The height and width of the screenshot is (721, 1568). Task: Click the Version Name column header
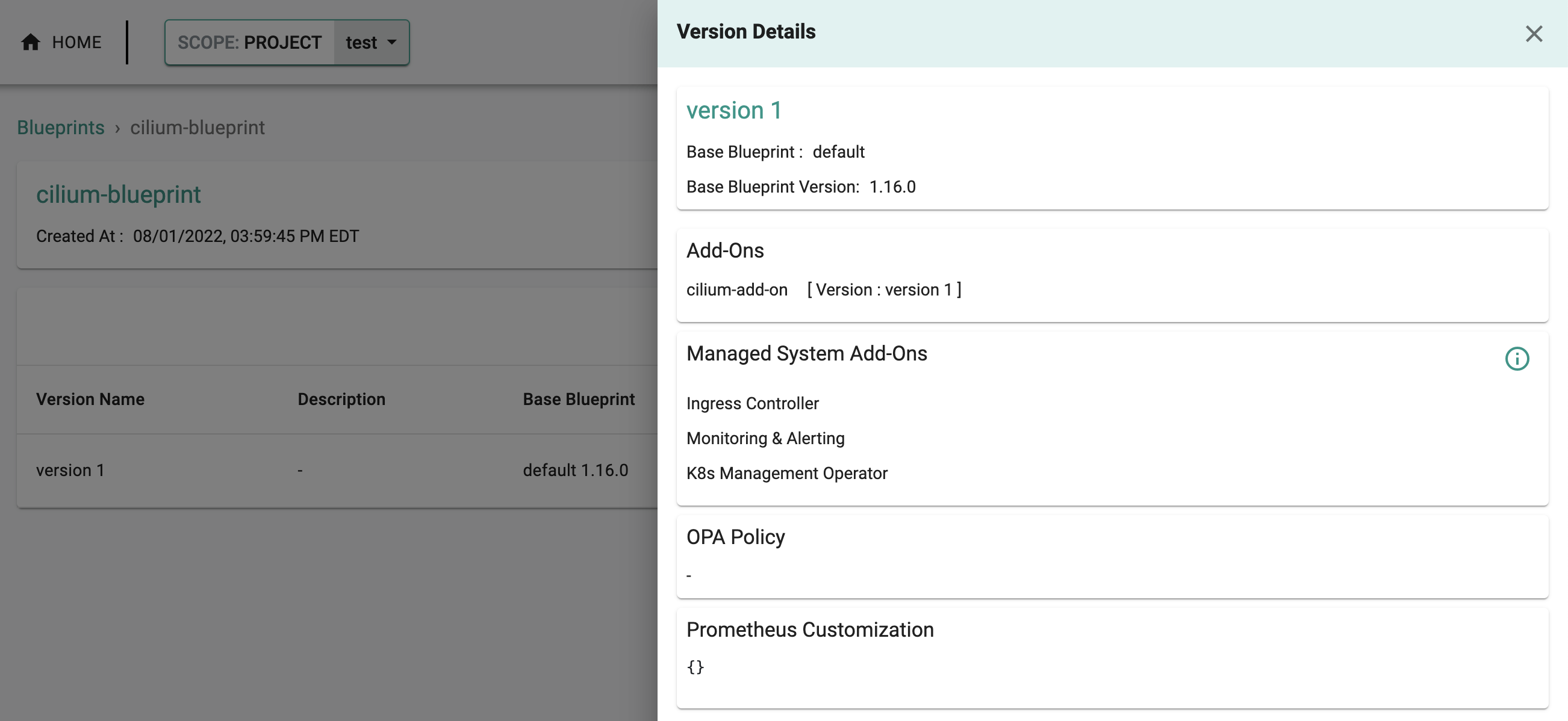(90, 399)
